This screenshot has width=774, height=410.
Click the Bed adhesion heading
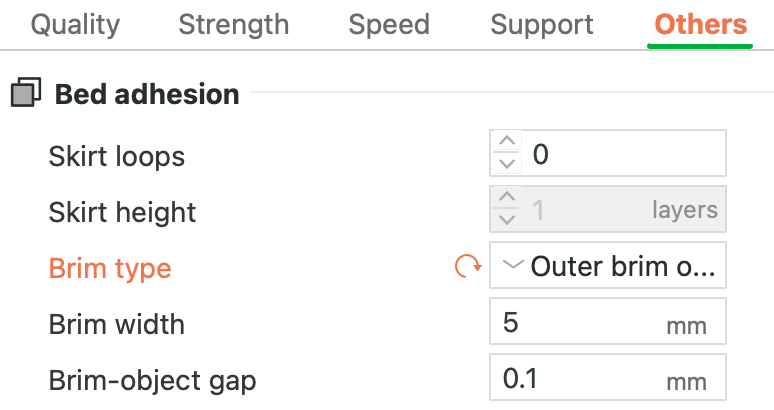pos(147,94)
